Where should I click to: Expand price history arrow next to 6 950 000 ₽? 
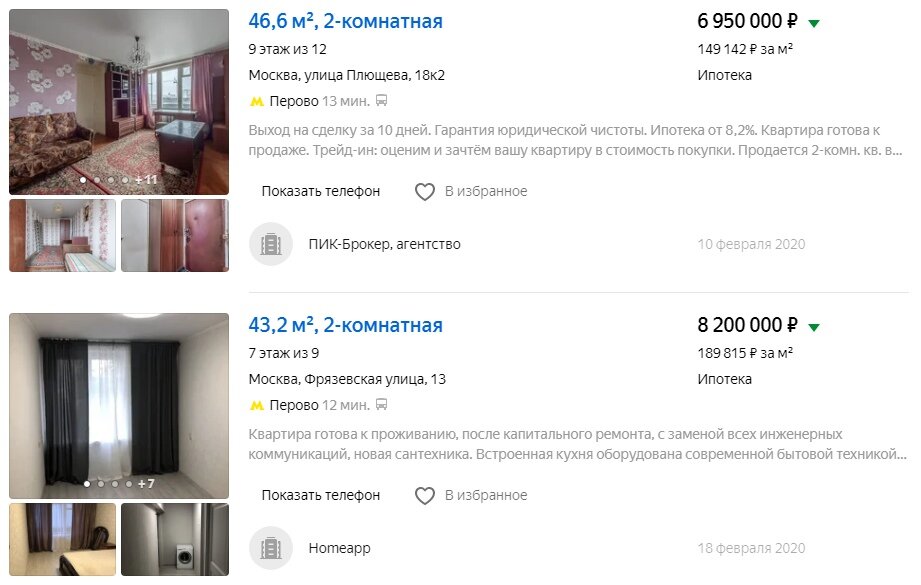[814, 23]
